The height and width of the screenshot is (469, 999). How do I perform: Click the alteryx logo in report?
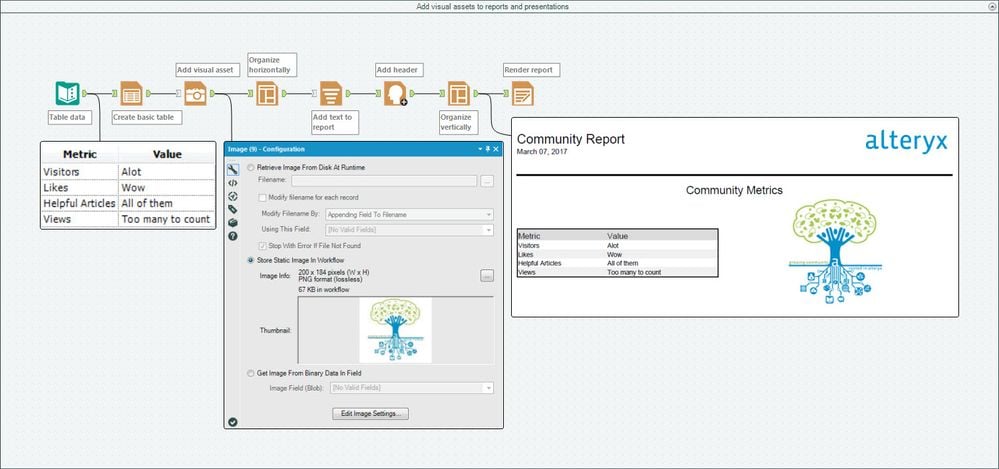point(906,141)
